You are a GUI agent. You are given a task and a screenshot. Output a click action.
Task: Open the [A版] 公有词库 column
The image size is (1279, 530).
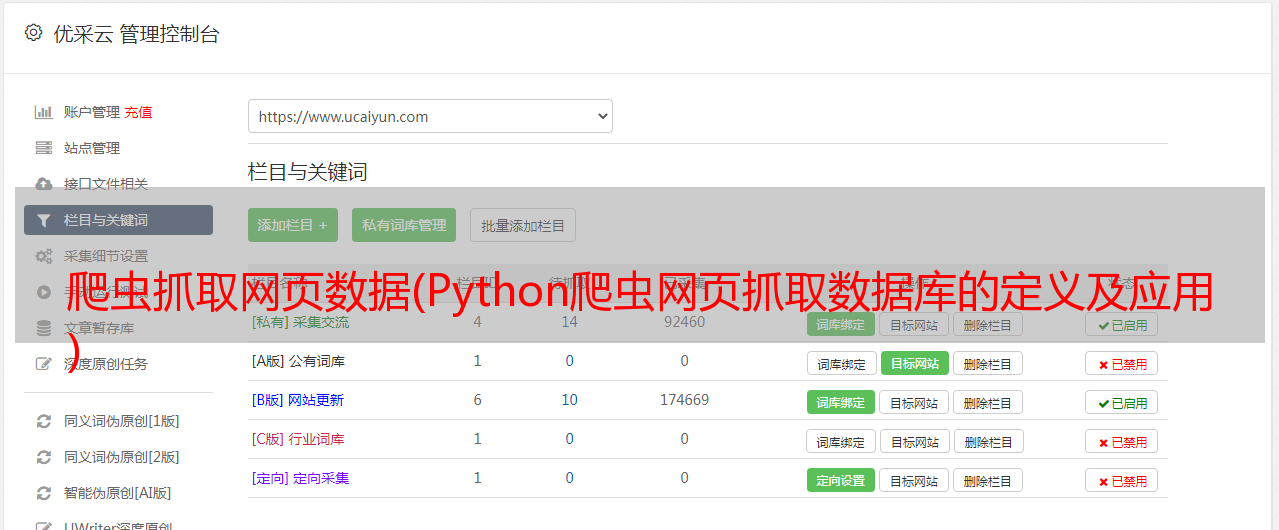click(x=298, y=361)
